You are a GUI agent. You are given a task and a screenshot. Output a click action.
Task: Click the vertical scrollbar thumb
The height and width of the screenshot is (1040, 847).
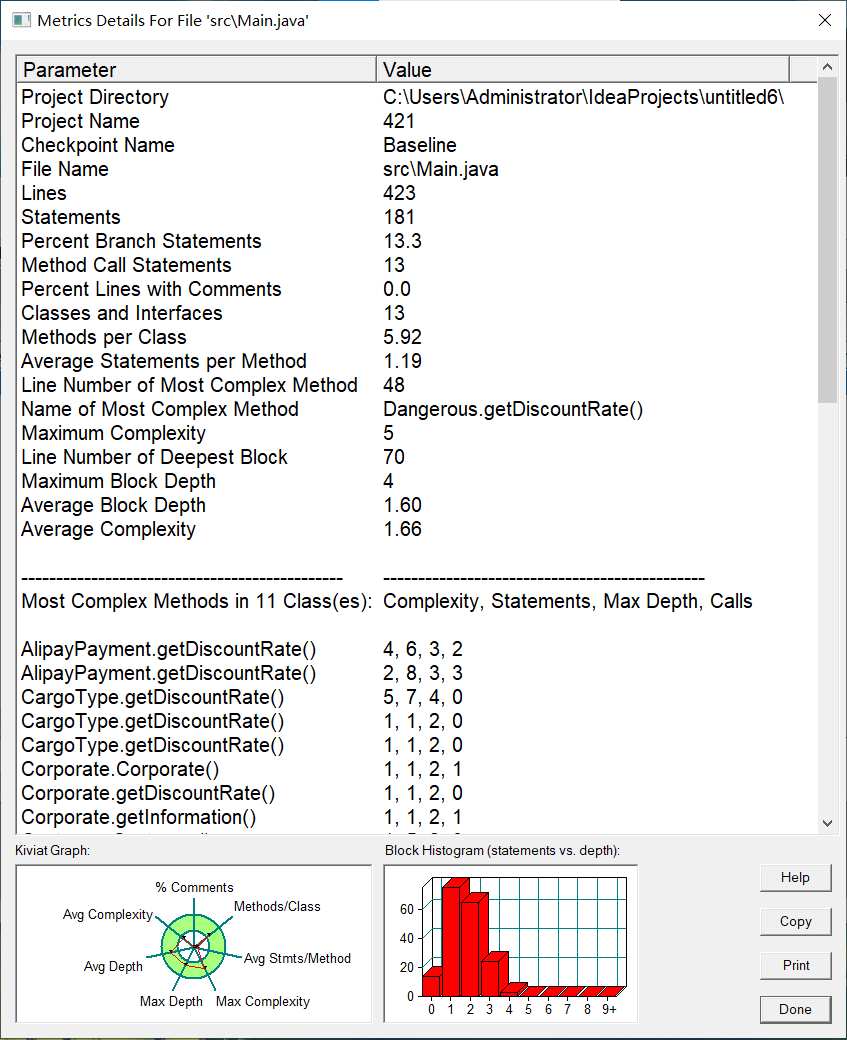(x=827, y=240)
